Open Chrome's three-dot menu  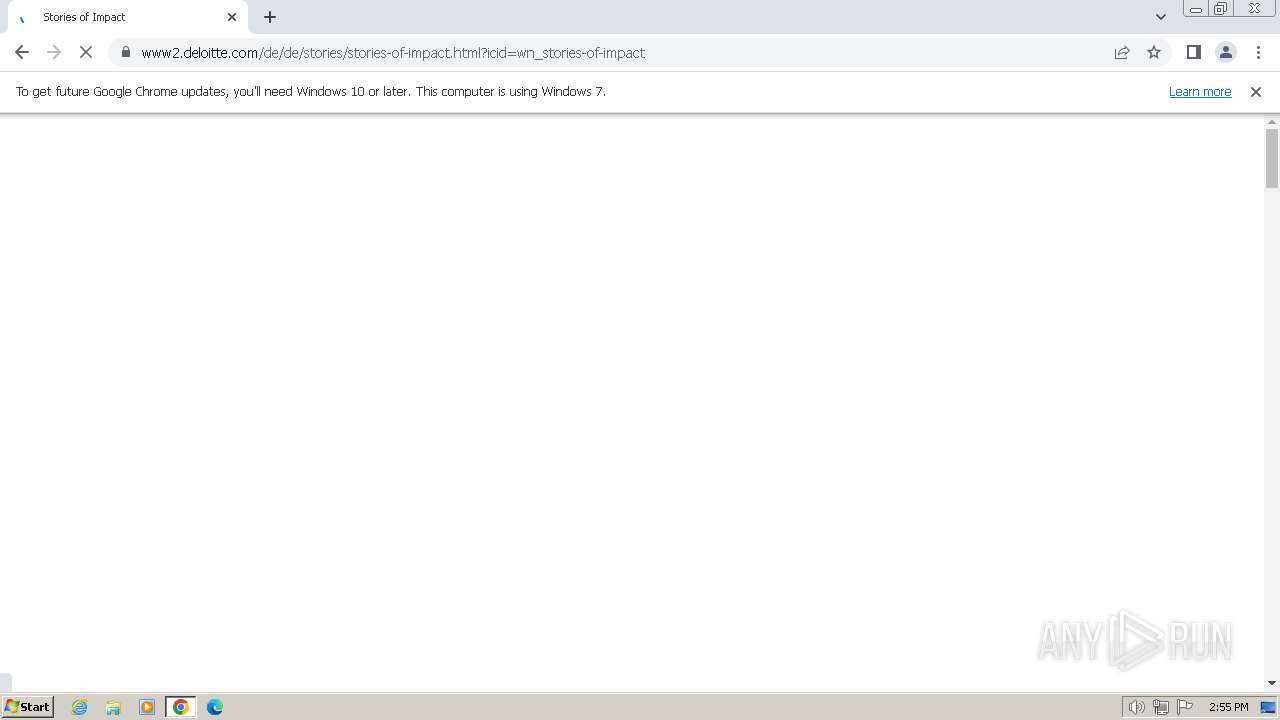coord(1258,52)
